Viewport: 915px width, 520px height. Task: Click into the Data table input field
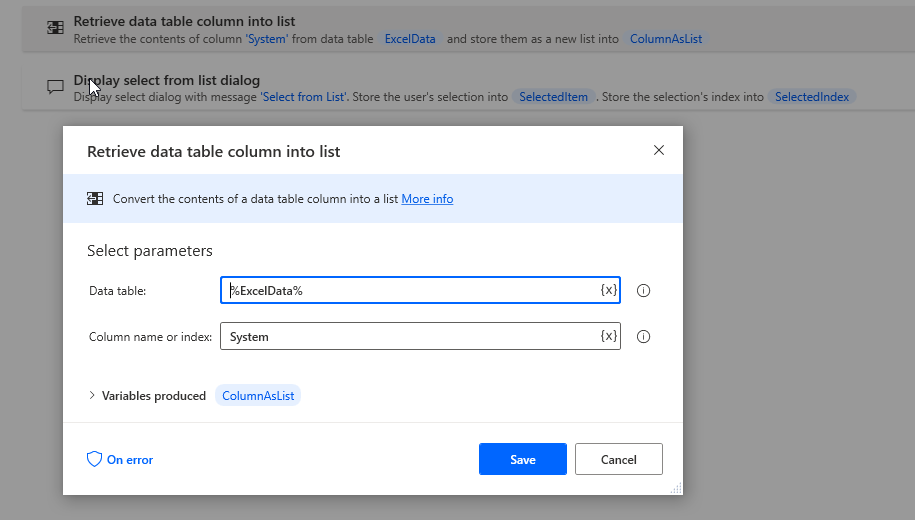click(x=410, y=290)
